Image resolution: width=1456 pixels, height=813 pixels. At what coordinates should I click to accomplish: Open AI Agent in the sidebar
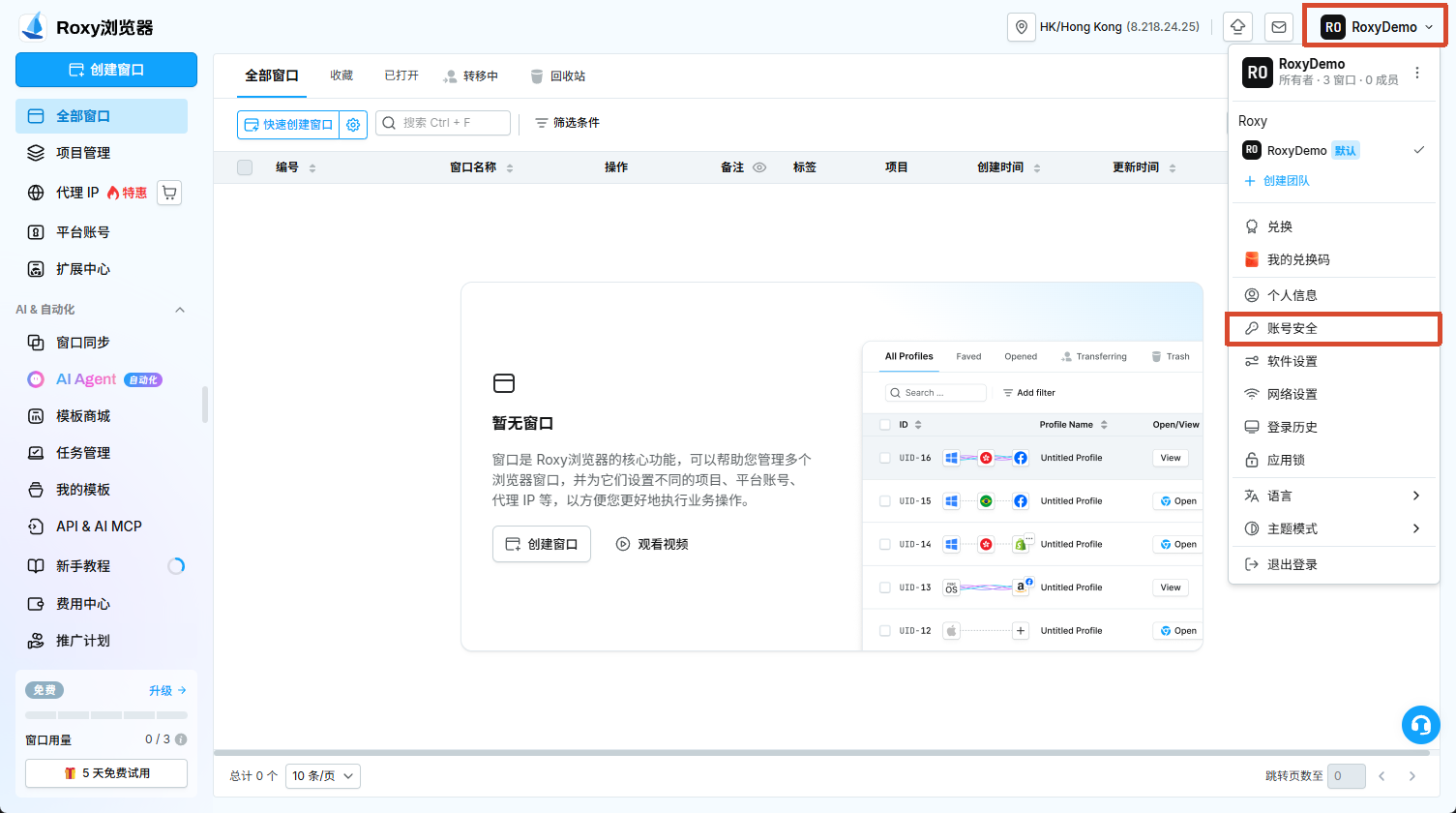pyautogui.click(x=102, y=379)
